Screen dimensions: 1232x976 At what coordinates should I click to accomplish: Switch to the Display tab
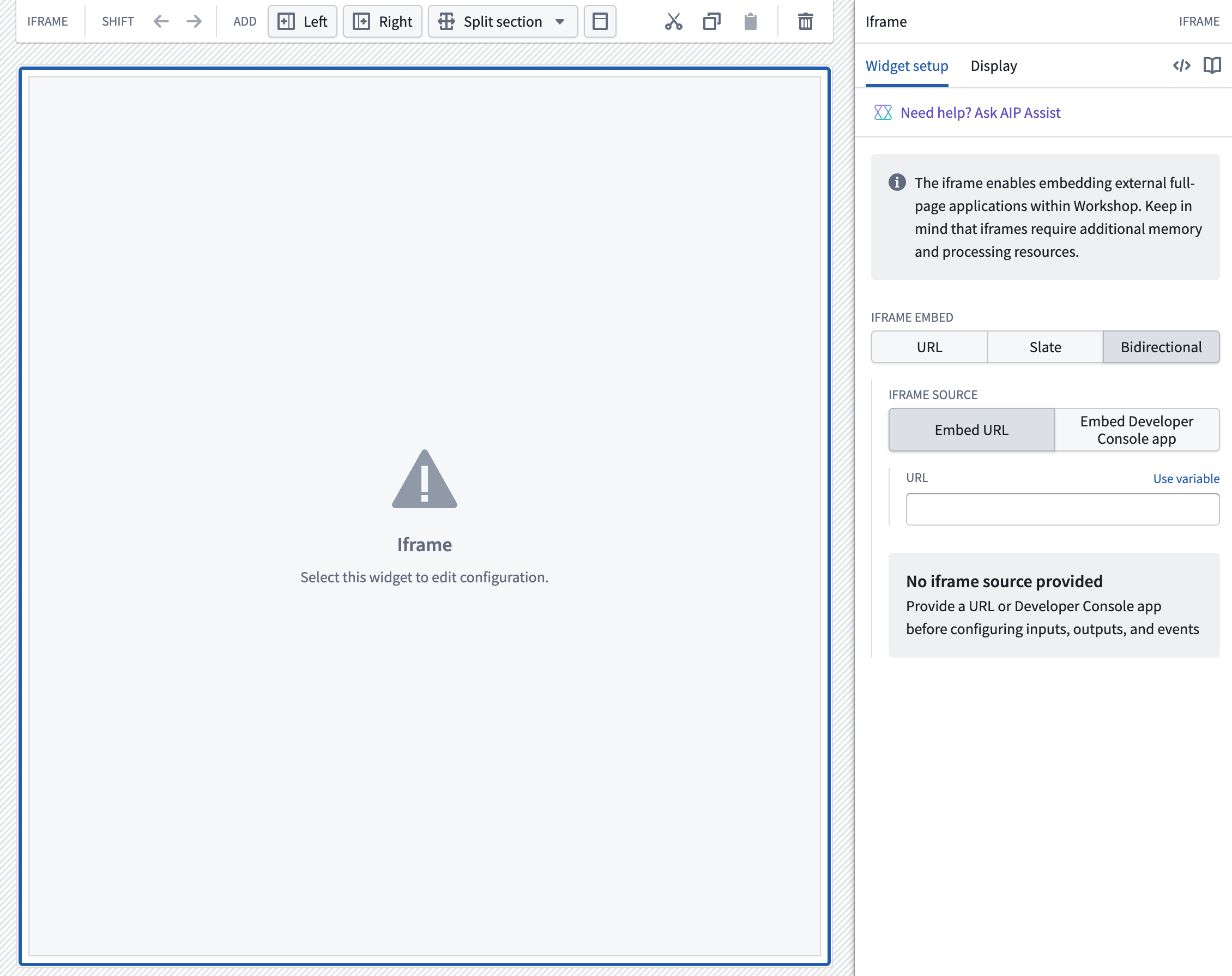[x=994, y=66]
